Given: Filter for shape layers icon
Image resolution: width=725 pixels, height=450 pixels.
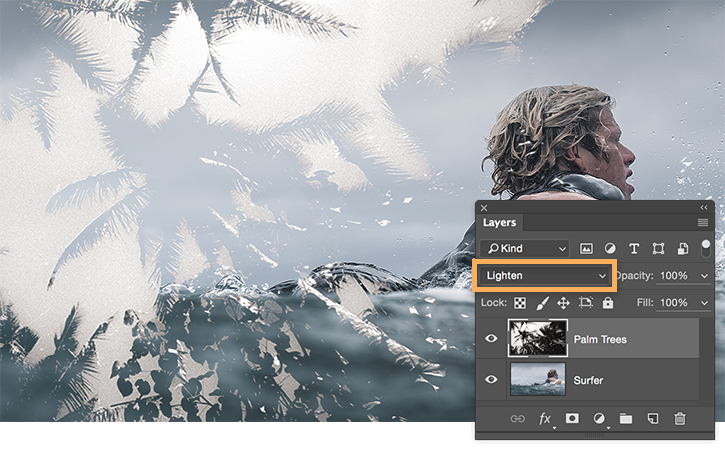Looking at the screenshot, I should tap(658, 249).
